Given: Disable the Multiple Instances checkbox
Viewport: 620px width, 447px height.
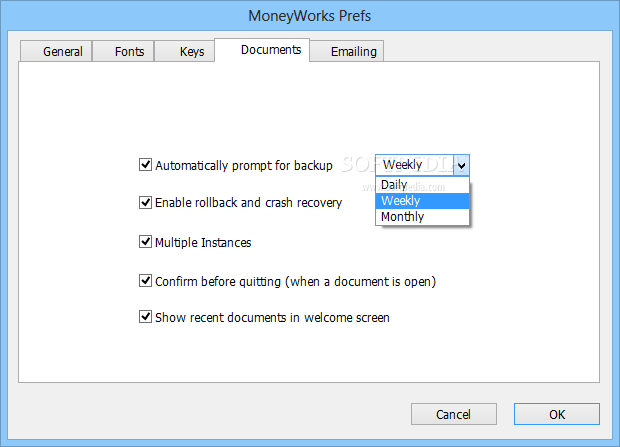Looking at the screenshot, I should (x=145, y=242).
